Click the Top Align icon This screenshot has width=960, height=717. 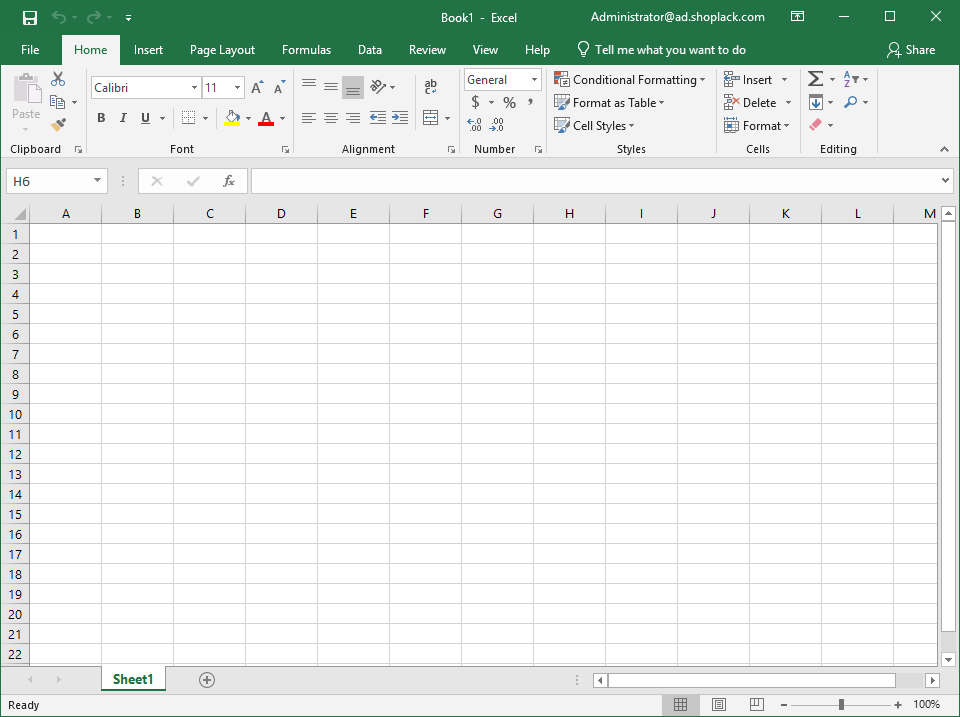click(x=309, y=86)
